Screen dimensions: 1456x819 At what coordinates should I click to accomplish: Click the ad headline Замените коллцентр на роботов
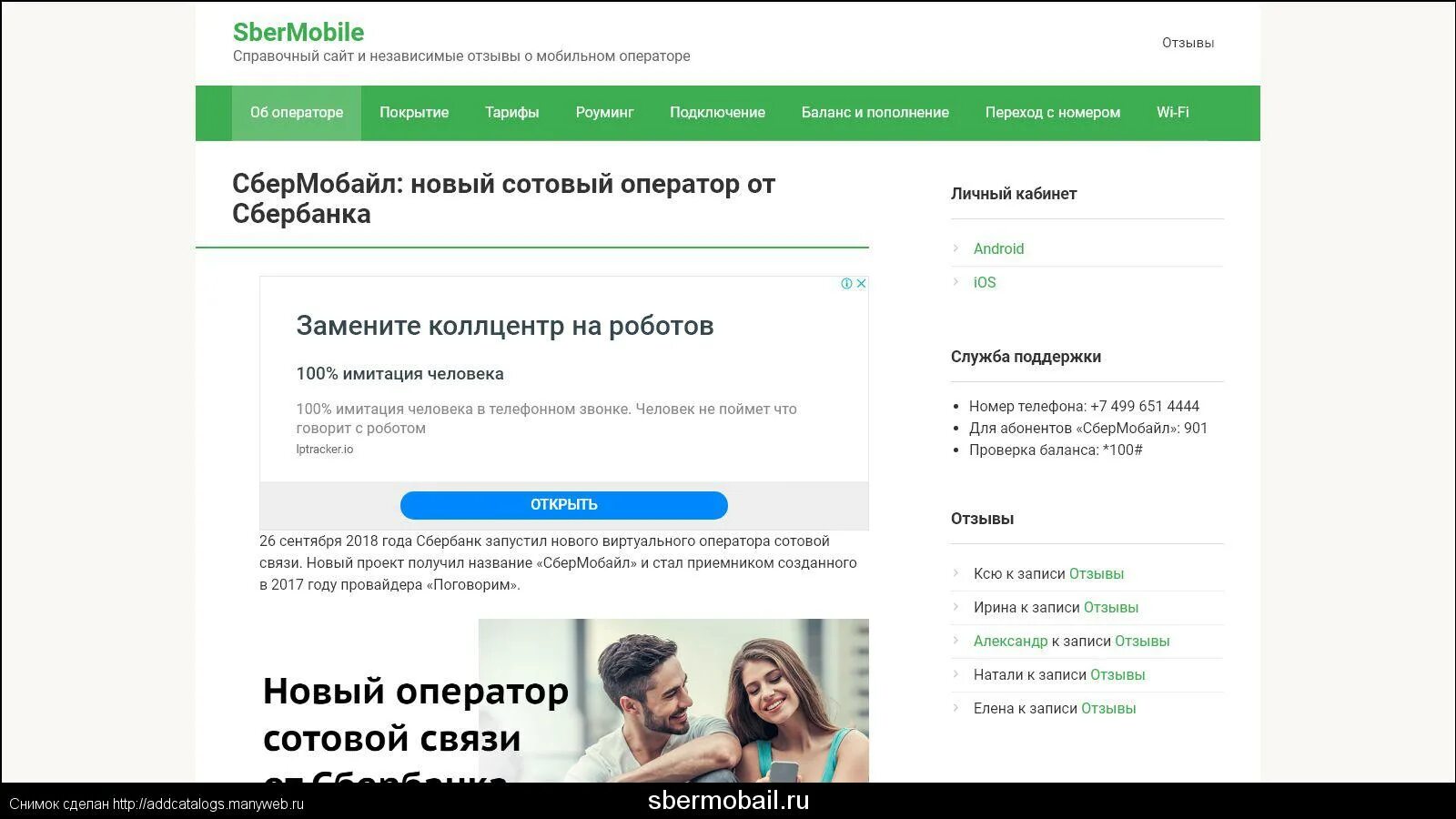click(505, 326)
